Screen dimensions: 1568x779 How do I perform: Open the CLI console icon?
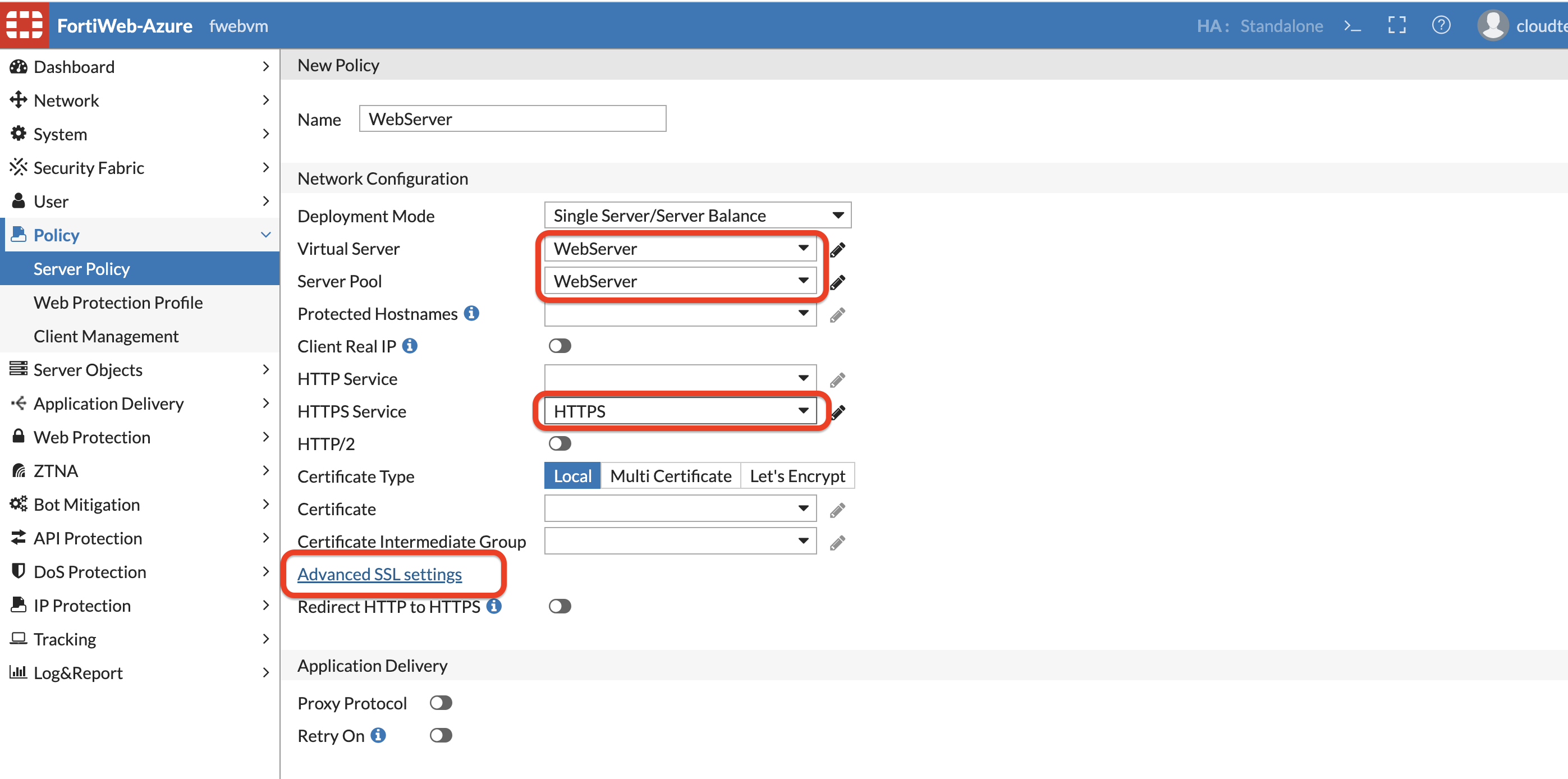(1352, 26)
